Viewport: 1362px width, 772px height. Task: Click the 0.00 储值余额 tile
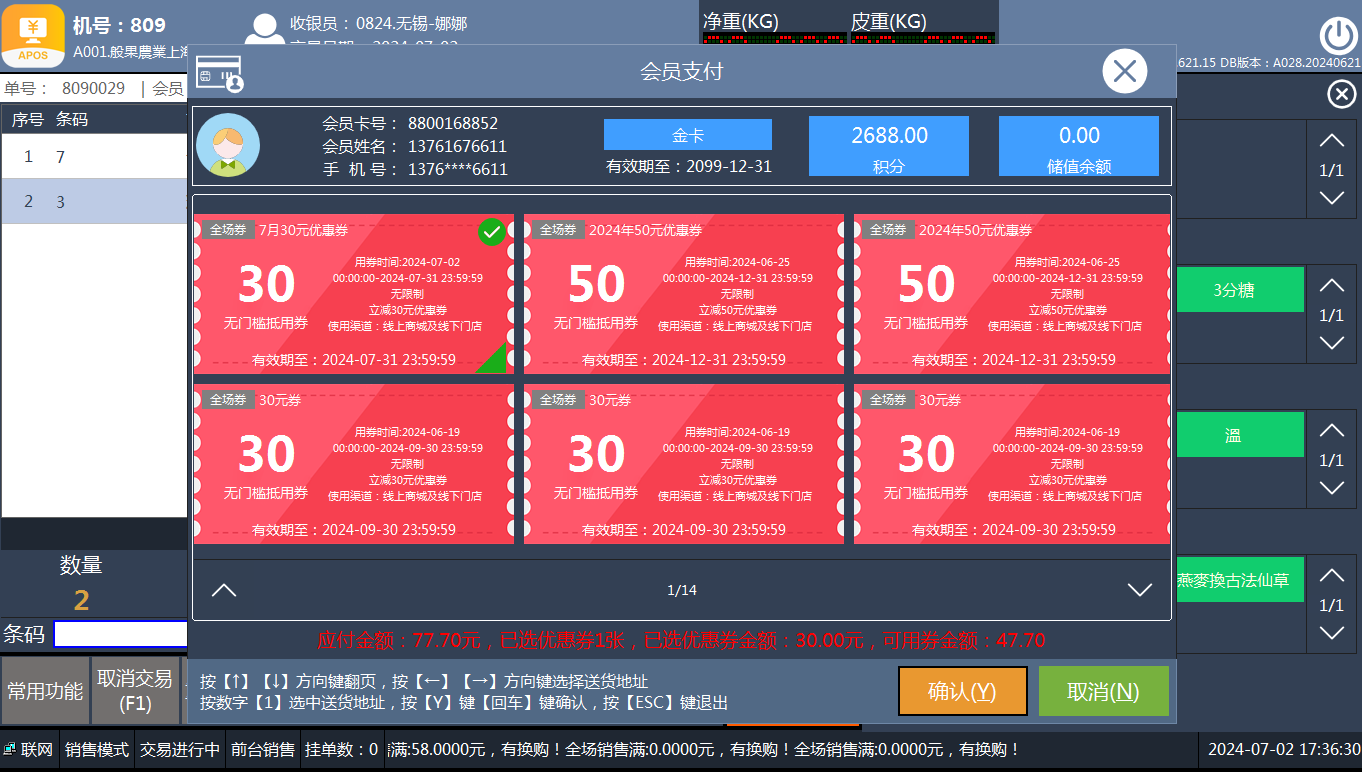coord(1079,146)
